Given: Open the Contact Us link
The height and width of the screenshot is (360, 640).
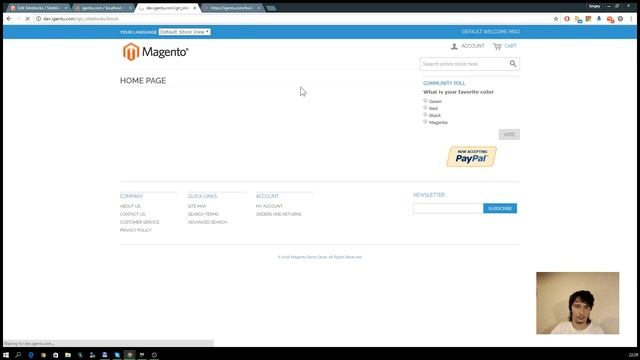Looking at the screenshot, I should tap(133, 214).
